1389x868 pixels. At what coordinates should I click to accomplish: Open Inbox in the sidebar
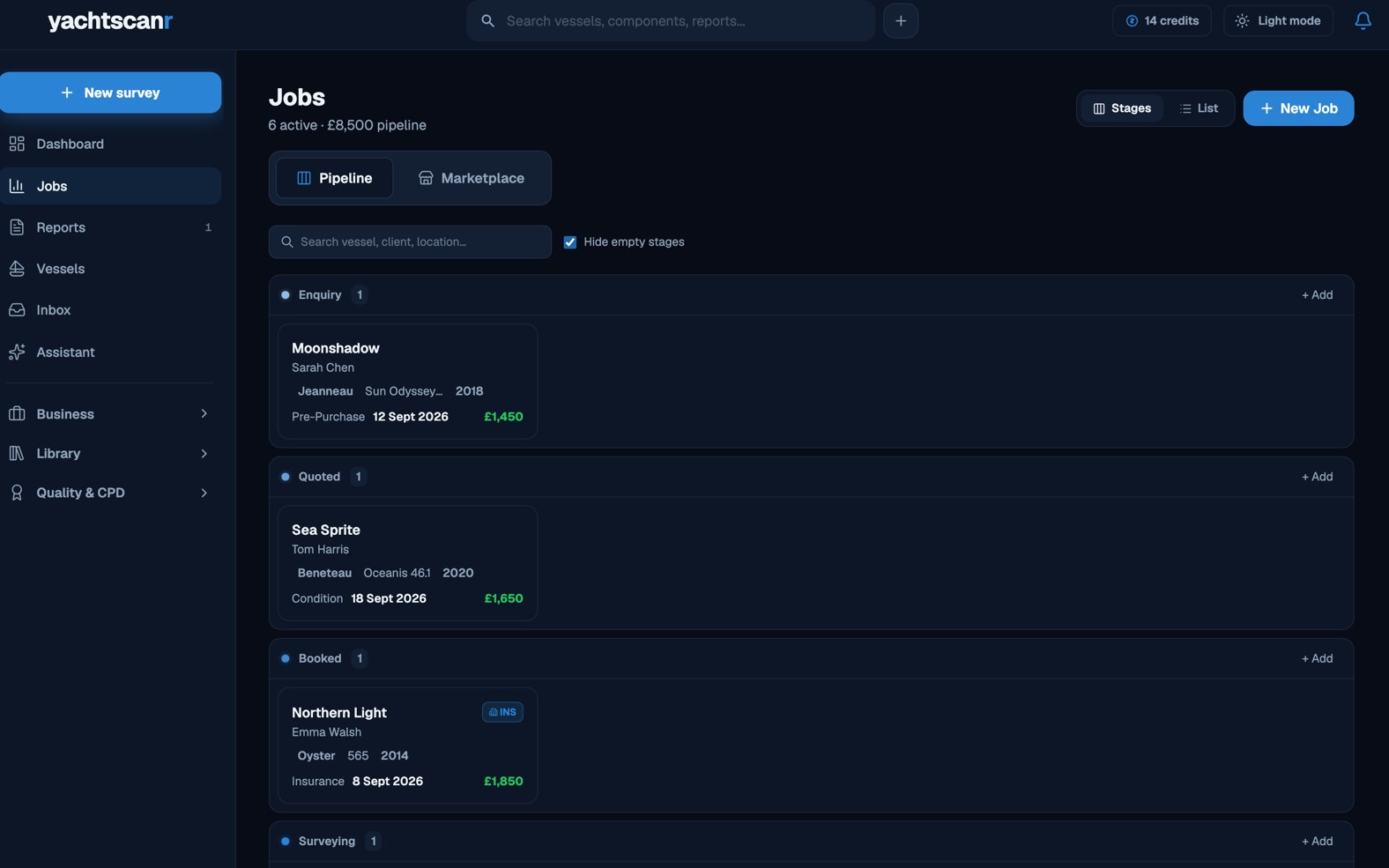point(110,310)
